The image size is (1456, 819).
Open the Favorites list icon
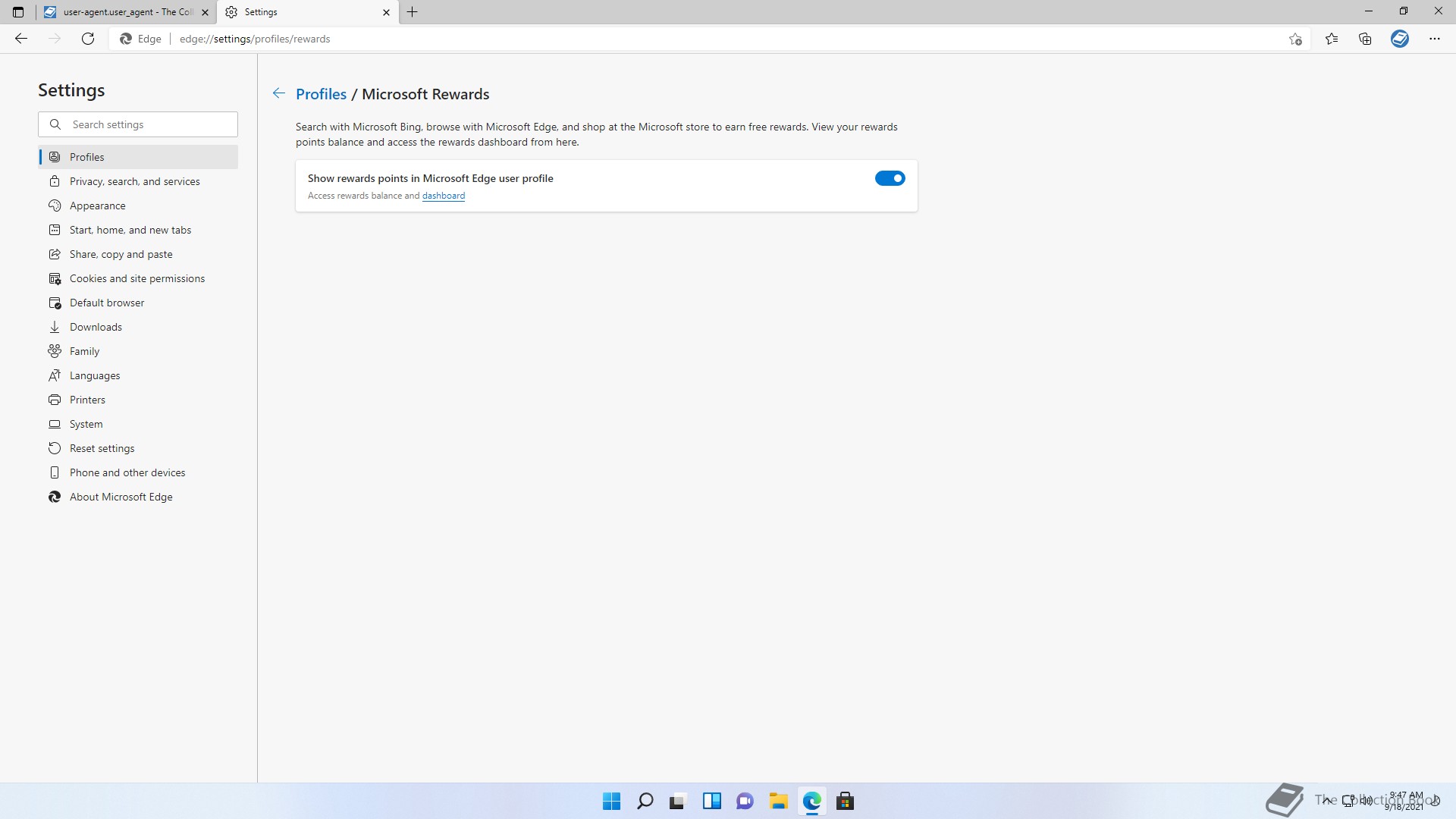click(1332, 39)
